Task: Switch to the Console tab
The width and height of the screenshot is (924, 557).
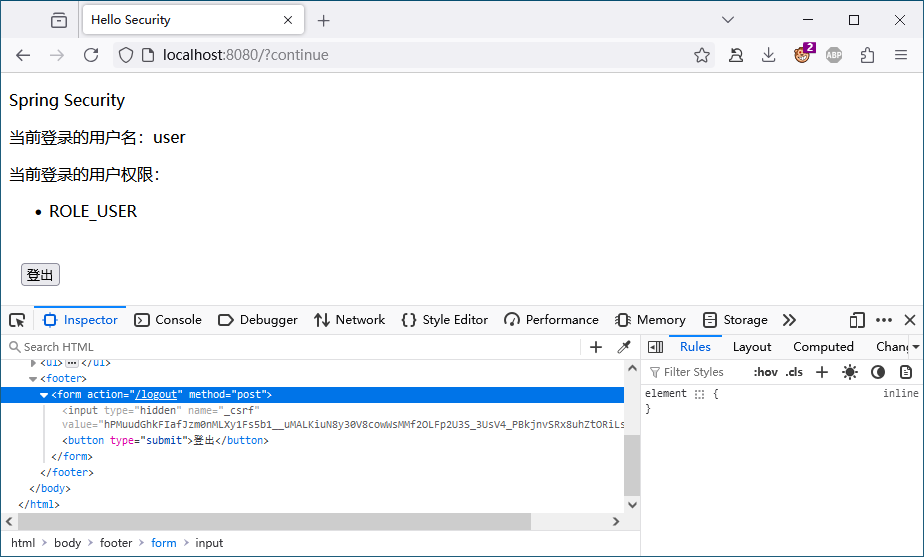Action: (x=168, y=320)
